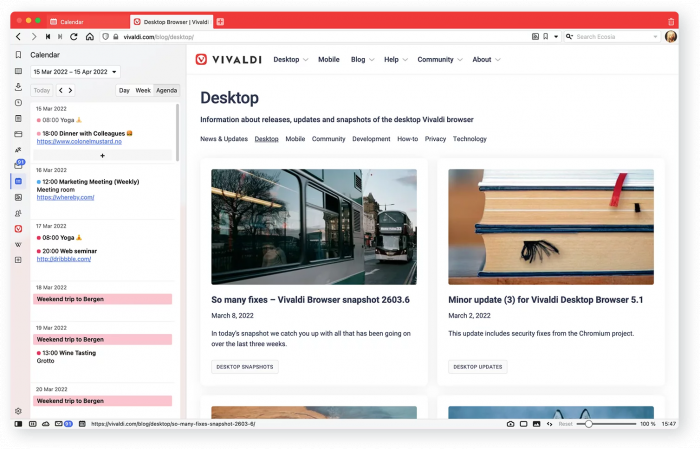Select the News & Updates category tab
This screenshot has height=449, width=700.
[223, 139]
